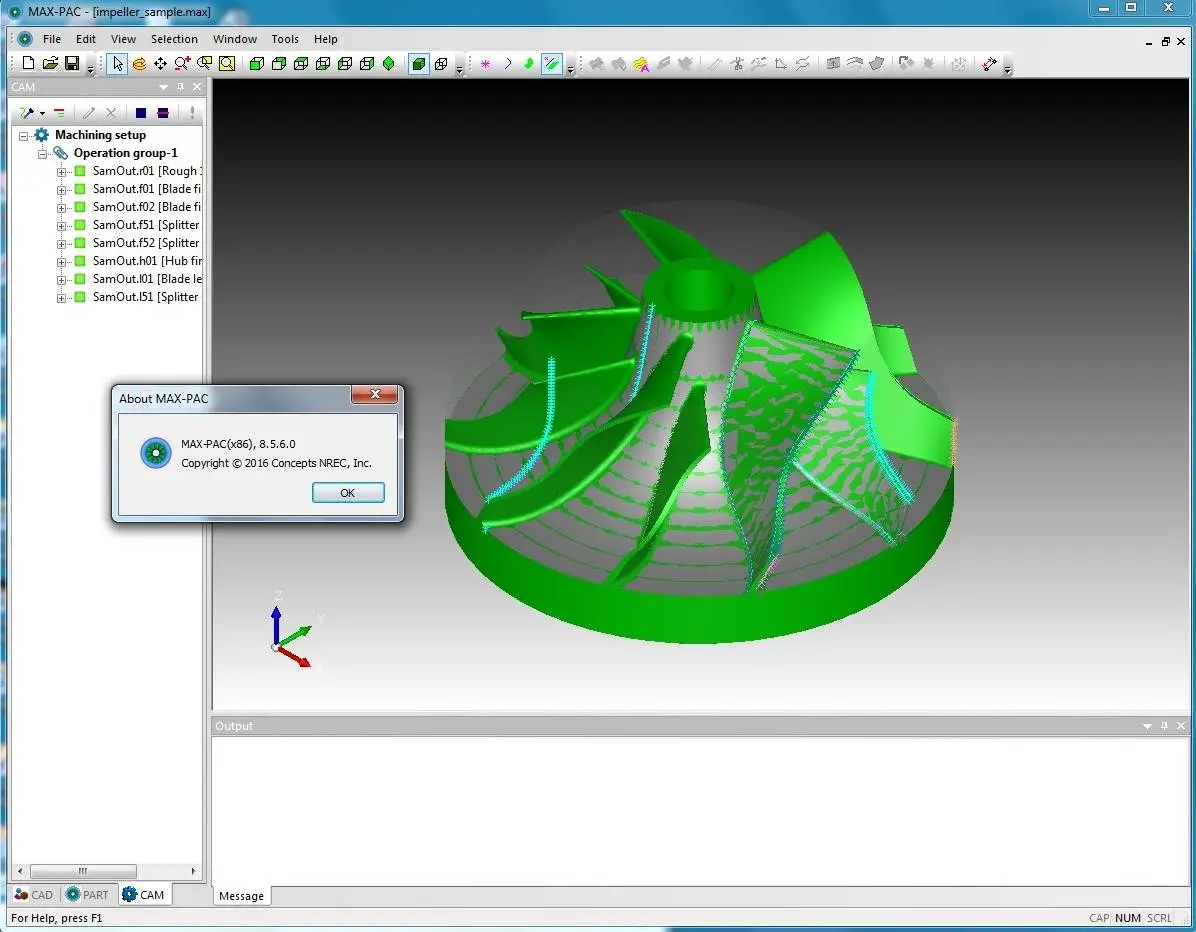Open the dropdown arrow beside the wand icon

pyautogui.click(x=42, y=114)
